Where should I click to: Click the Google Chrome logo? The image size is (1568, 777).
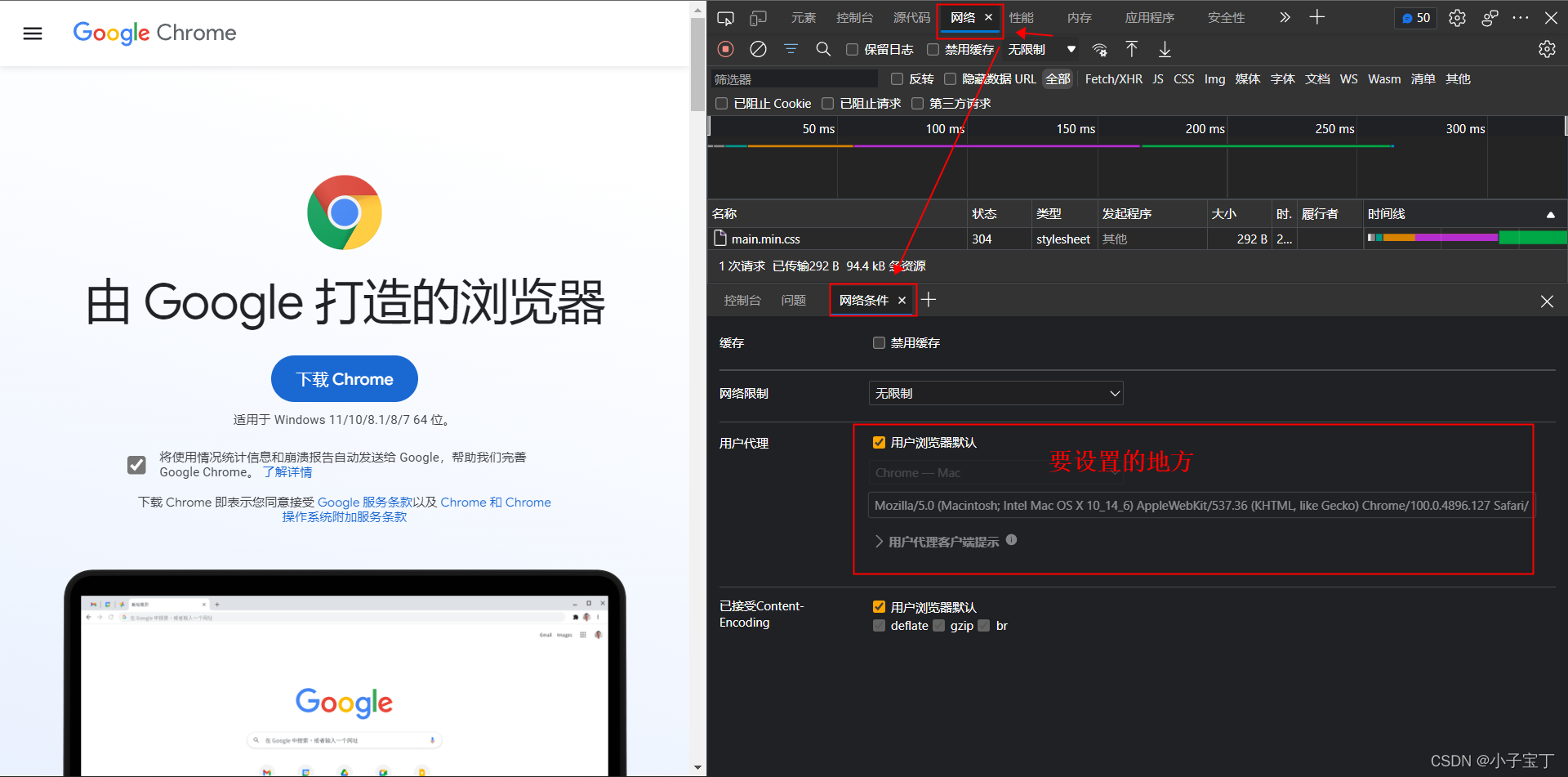[x=154, y=33]
